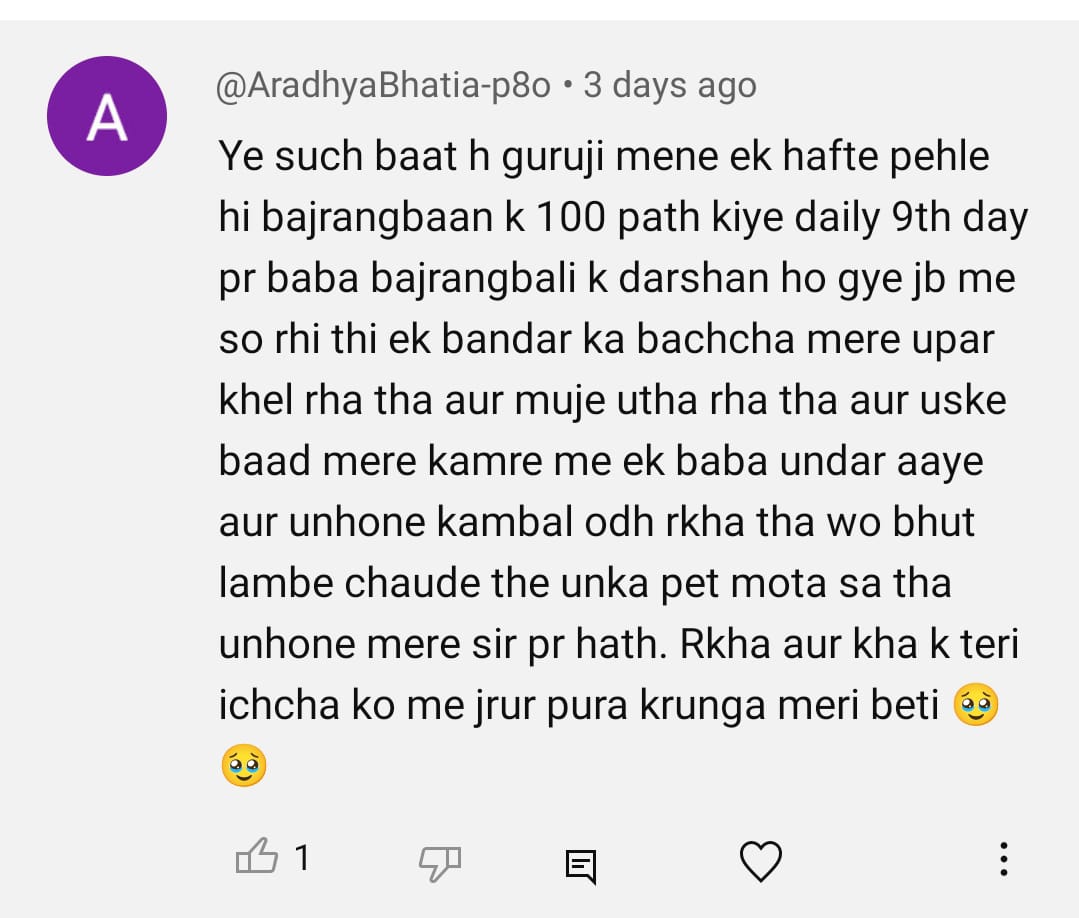Click the pleading face emoji after 'meri beti'
The height and width of the screenshot is (918, 1079).
pos(976,705)
